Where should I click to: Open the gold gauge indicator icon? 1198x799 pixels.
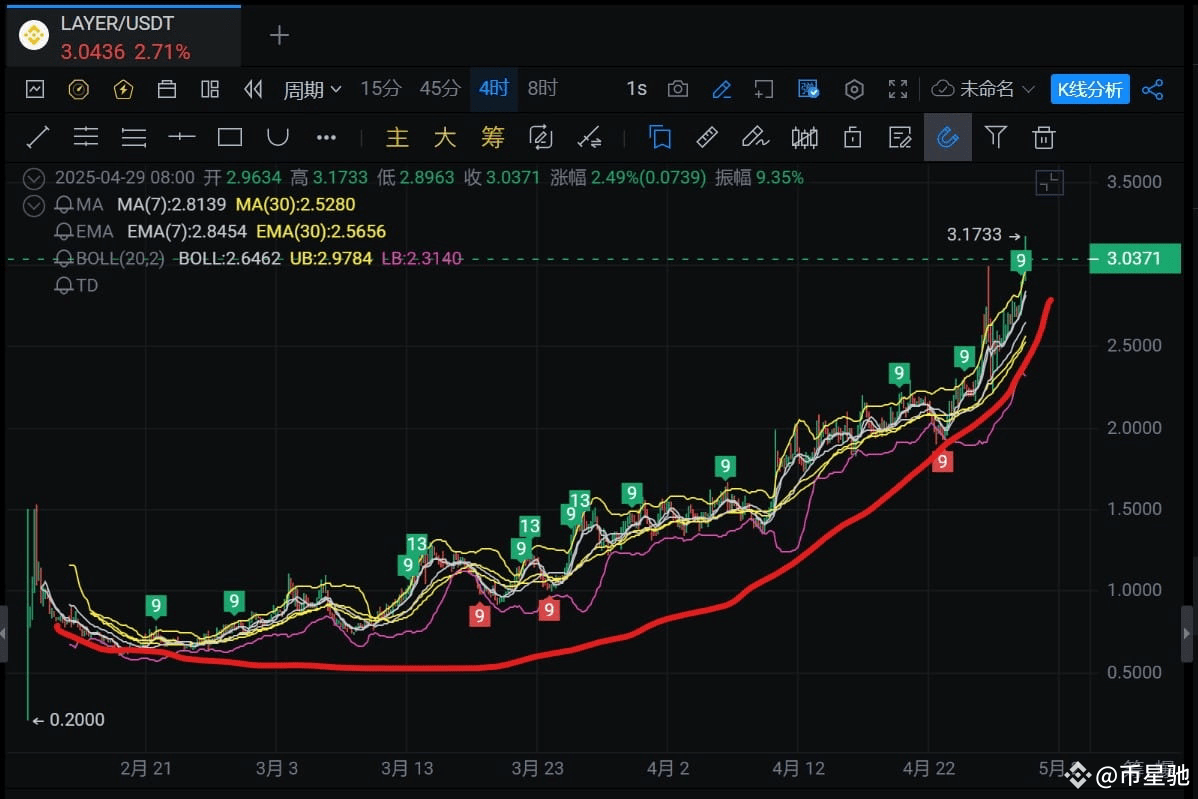79,89
